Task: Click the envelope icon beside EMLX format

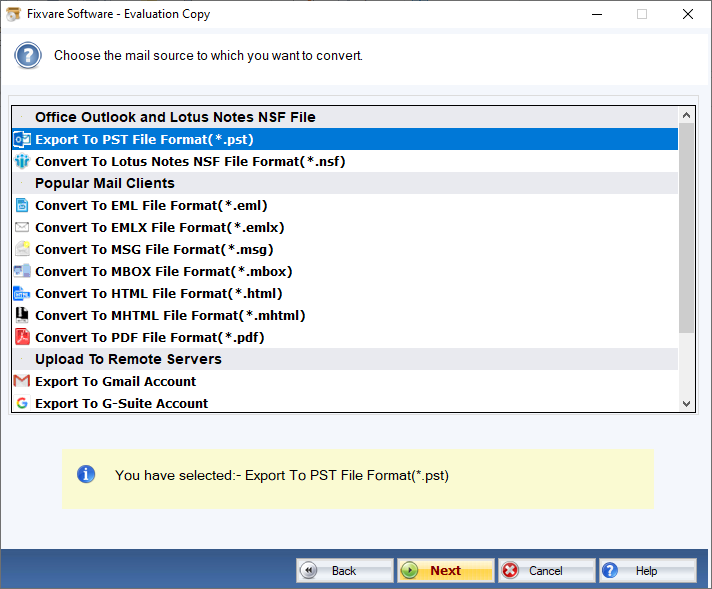Action: 22,227
